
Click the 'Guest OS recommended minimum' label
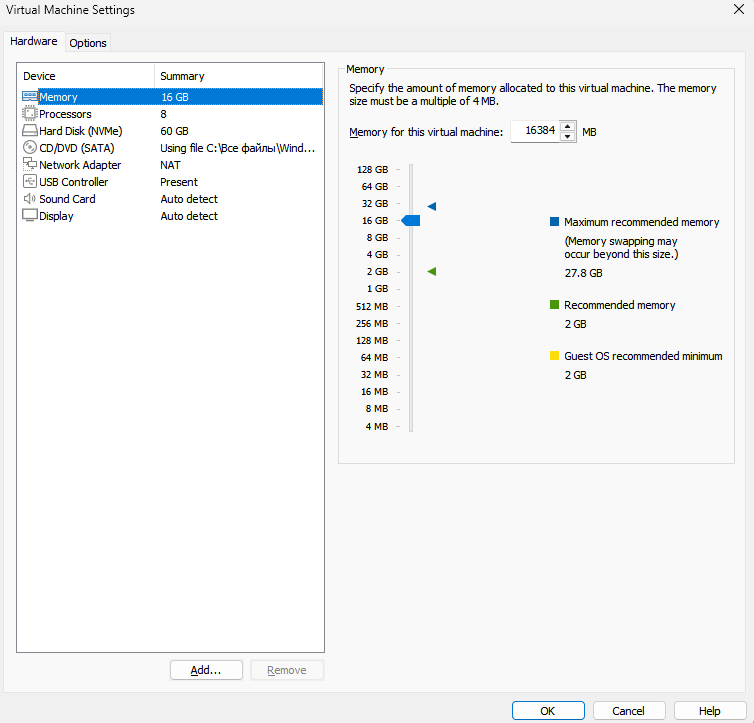[x=643, y=356]
